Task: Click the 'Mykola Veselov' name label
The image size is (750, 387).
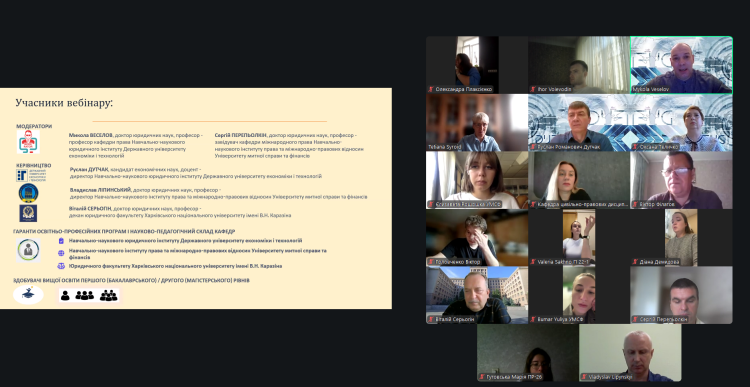Action: coord(651,89)
